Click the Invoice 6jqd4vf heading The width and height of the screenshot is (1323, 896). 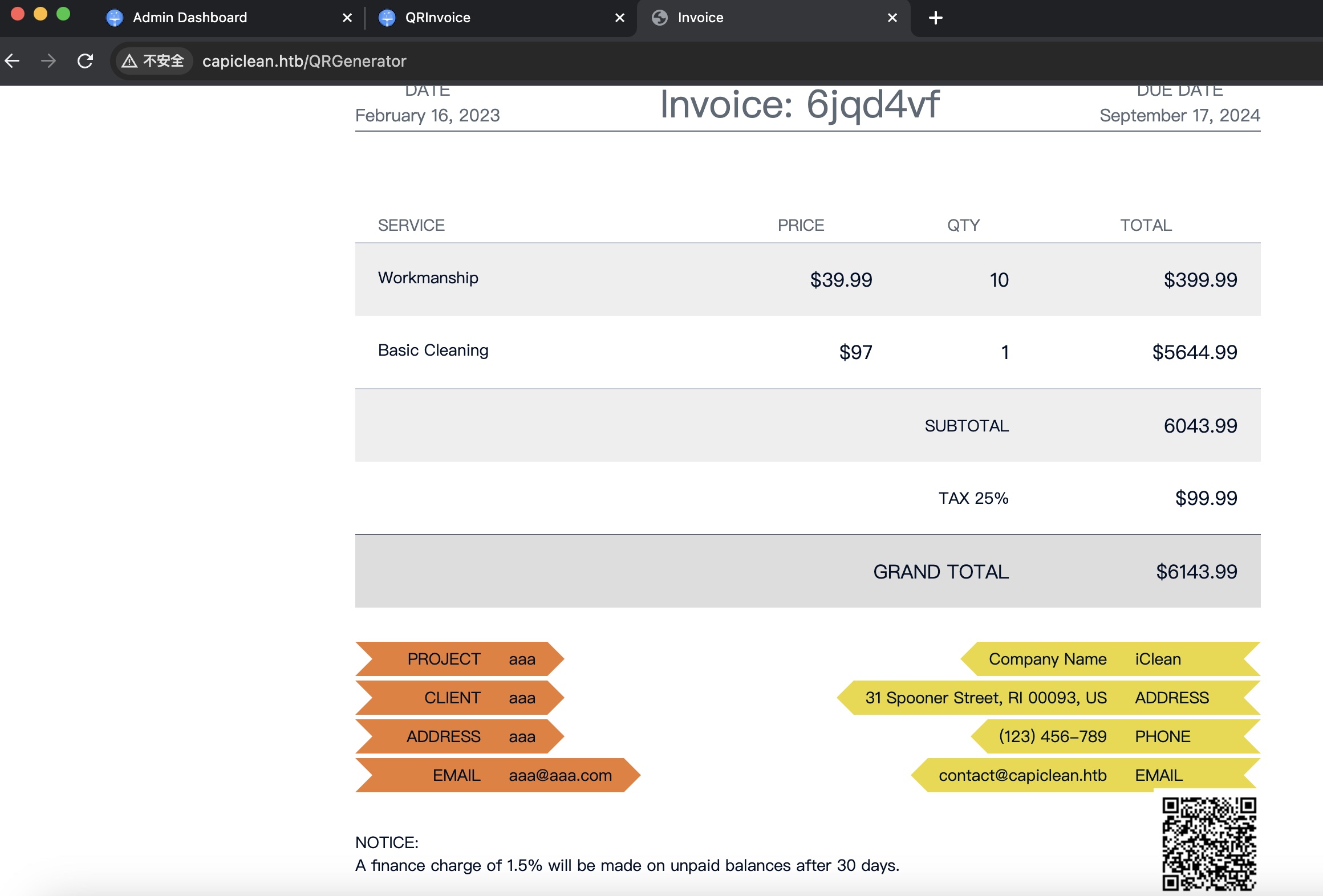pos(799,105)
